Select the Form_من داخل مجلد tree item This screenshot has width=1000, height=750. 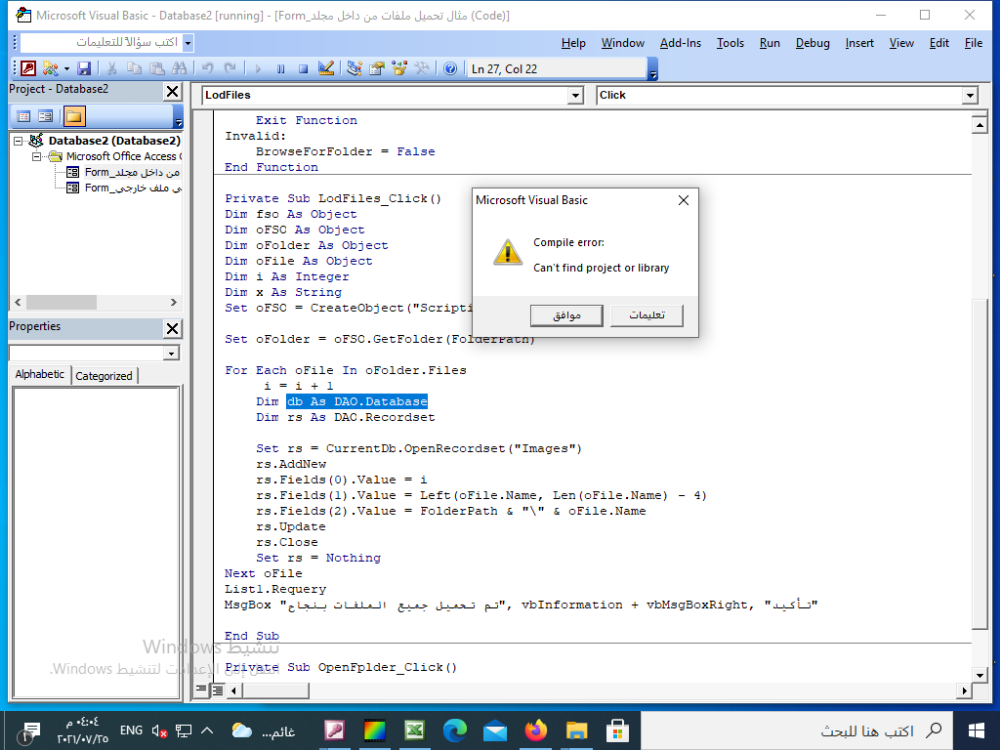(132, 172)
